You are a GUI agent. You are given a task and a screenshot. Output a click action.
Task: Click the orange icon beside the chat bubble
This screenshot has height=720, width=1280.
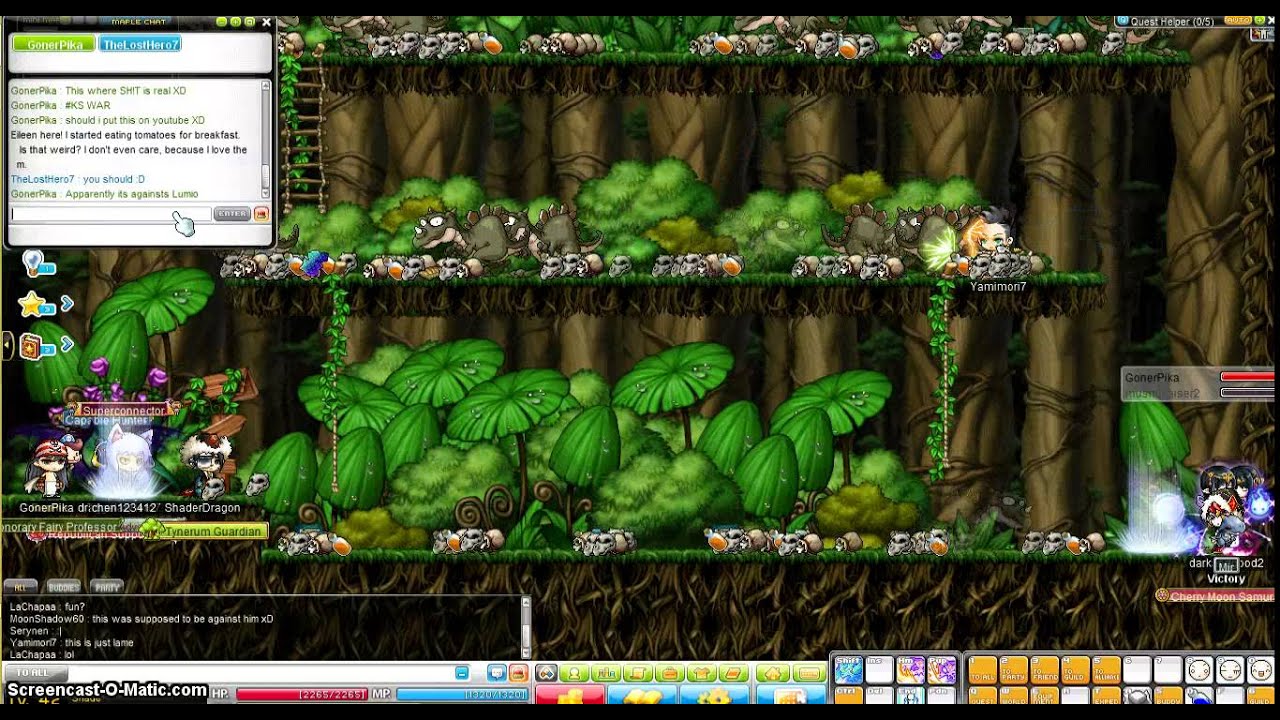[x=518, y=673]
